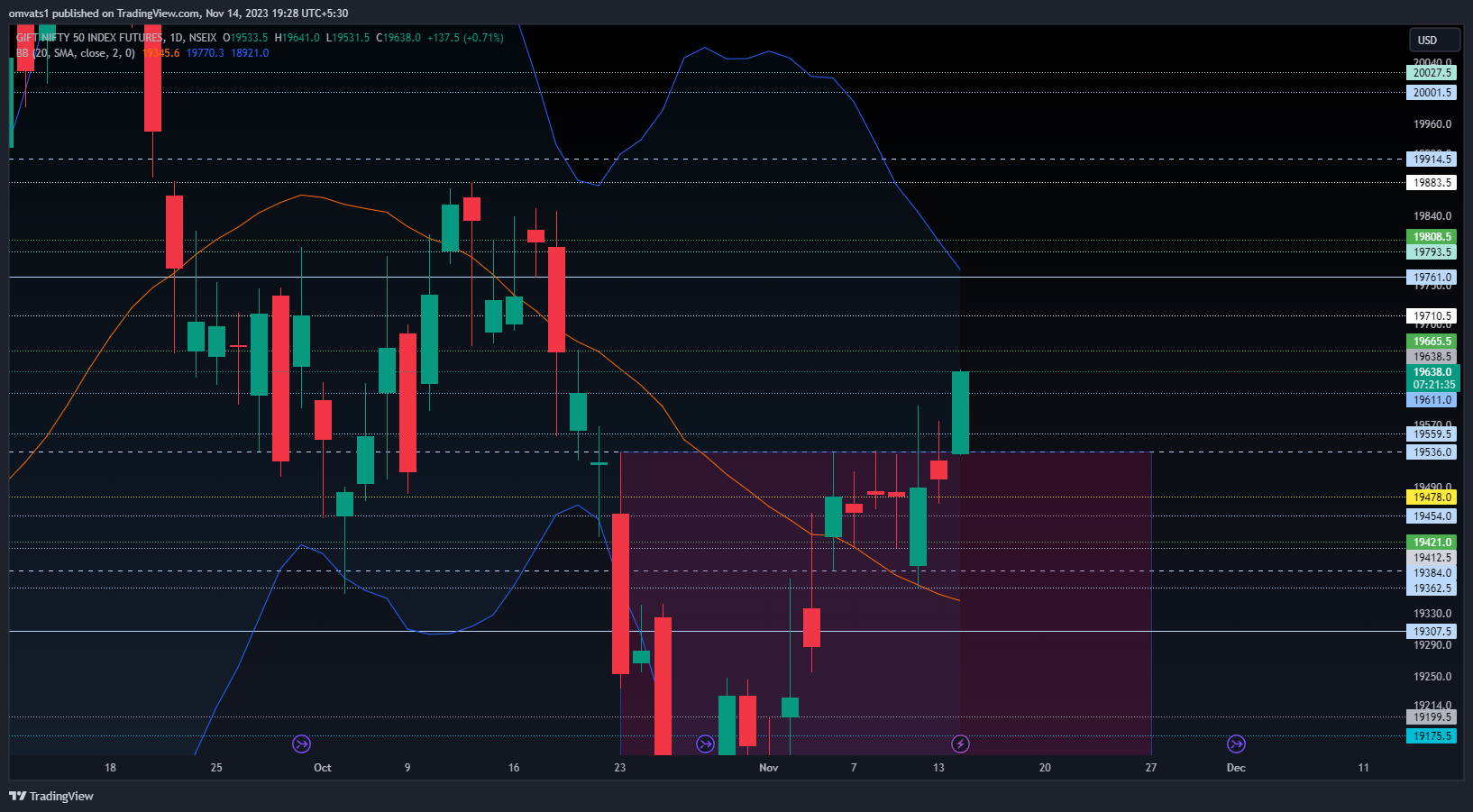This screenshot has width=1473, height=812.
Task: Select the yellow 19478.0 price label
Action: click(x=1432, y=497)
